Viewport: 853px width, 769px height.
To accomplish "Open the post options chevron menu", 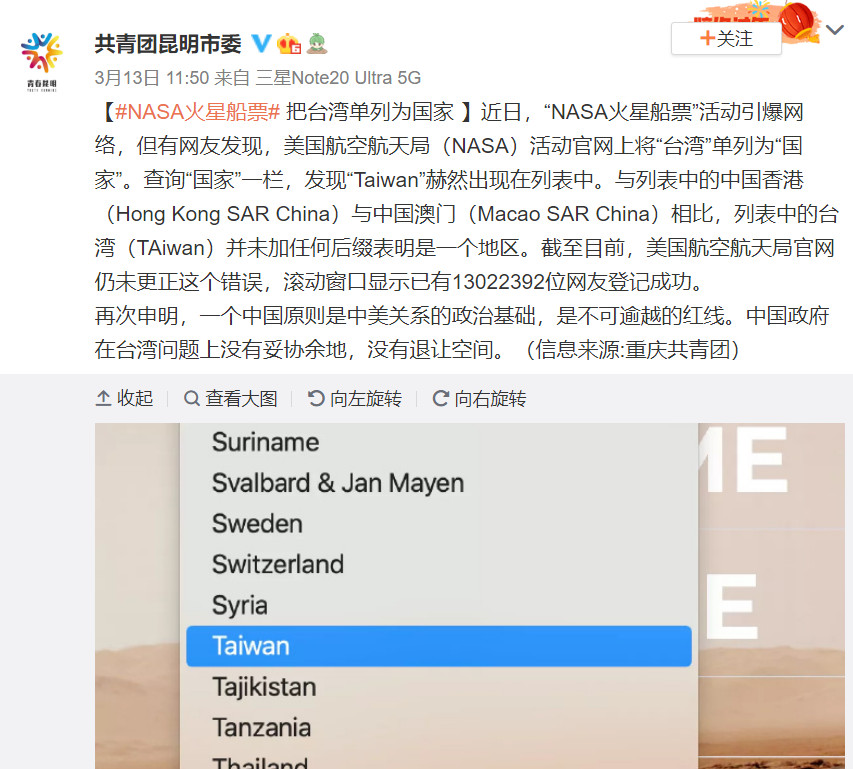I will (834, 31).
